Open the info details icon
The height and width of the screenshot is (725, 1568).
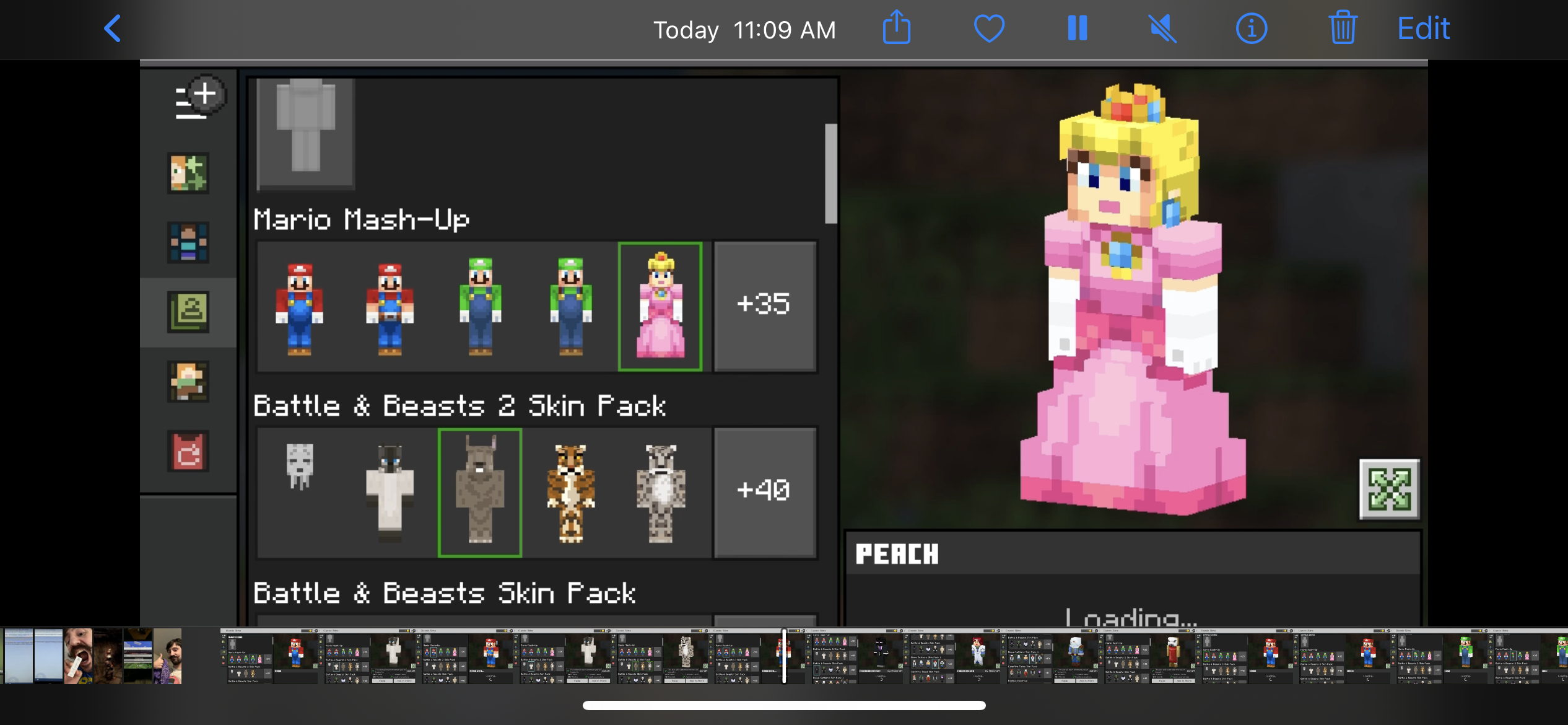tap(1252, 29)
